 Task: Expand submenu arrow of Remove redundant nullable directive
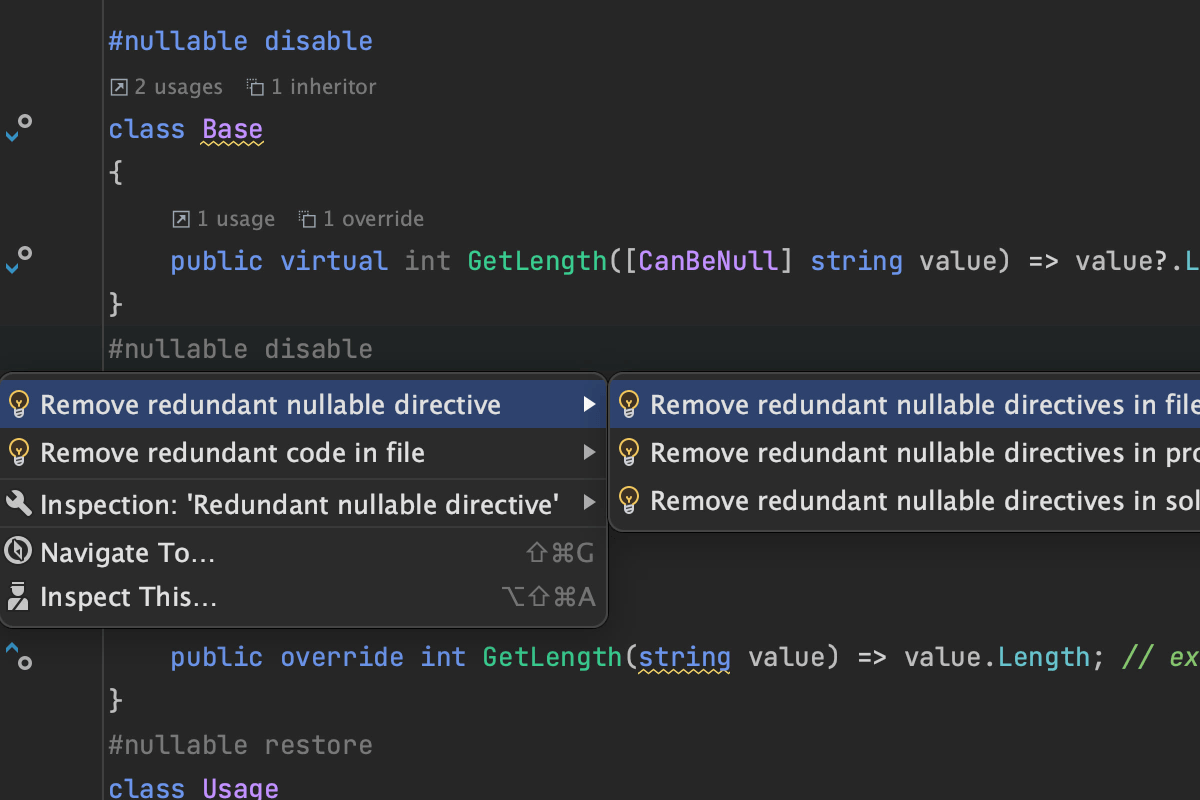point(590,405)
